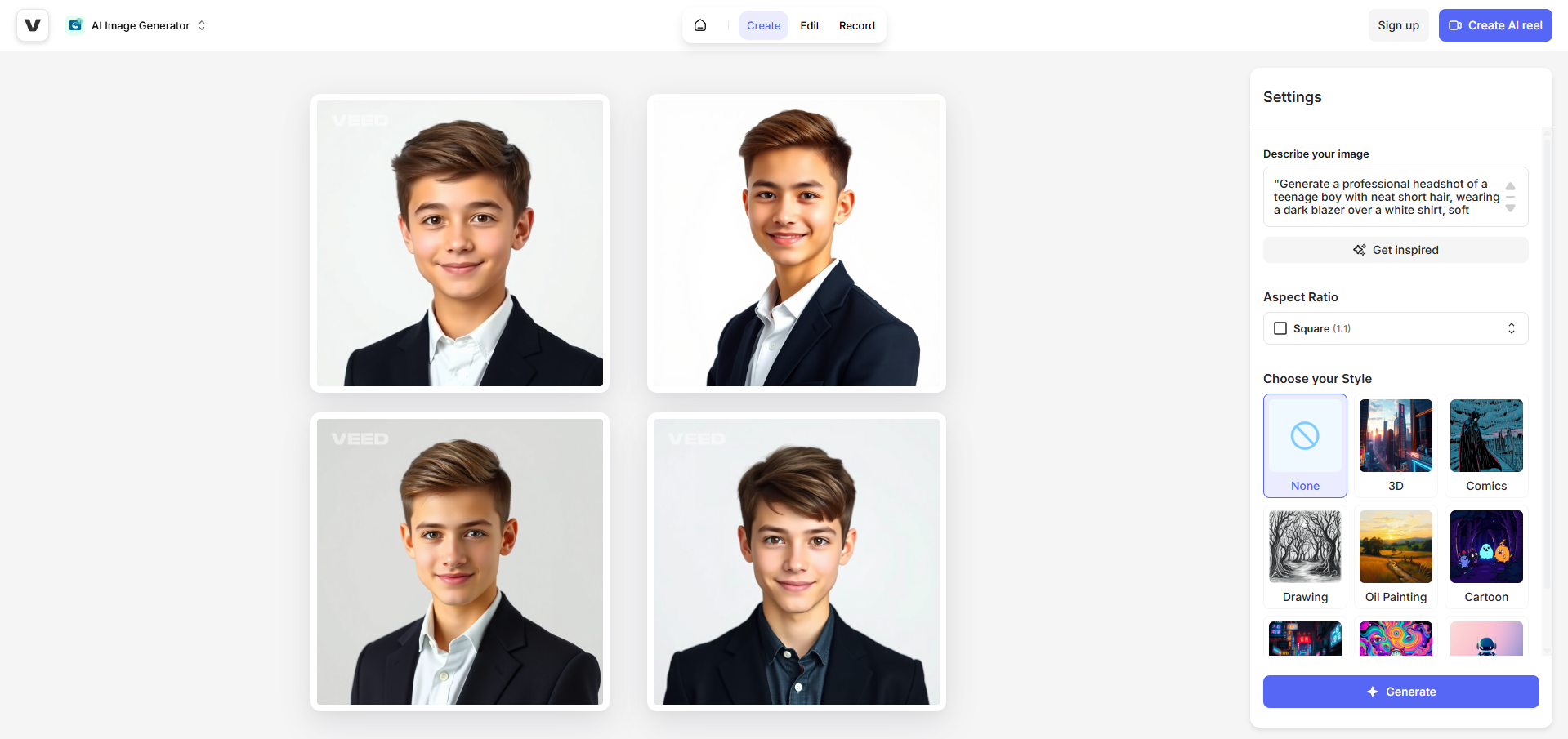Open the Aspect Ratio dropdown
The height and width of the screenshot is (739, 1568).
[x=1511, y=327]
